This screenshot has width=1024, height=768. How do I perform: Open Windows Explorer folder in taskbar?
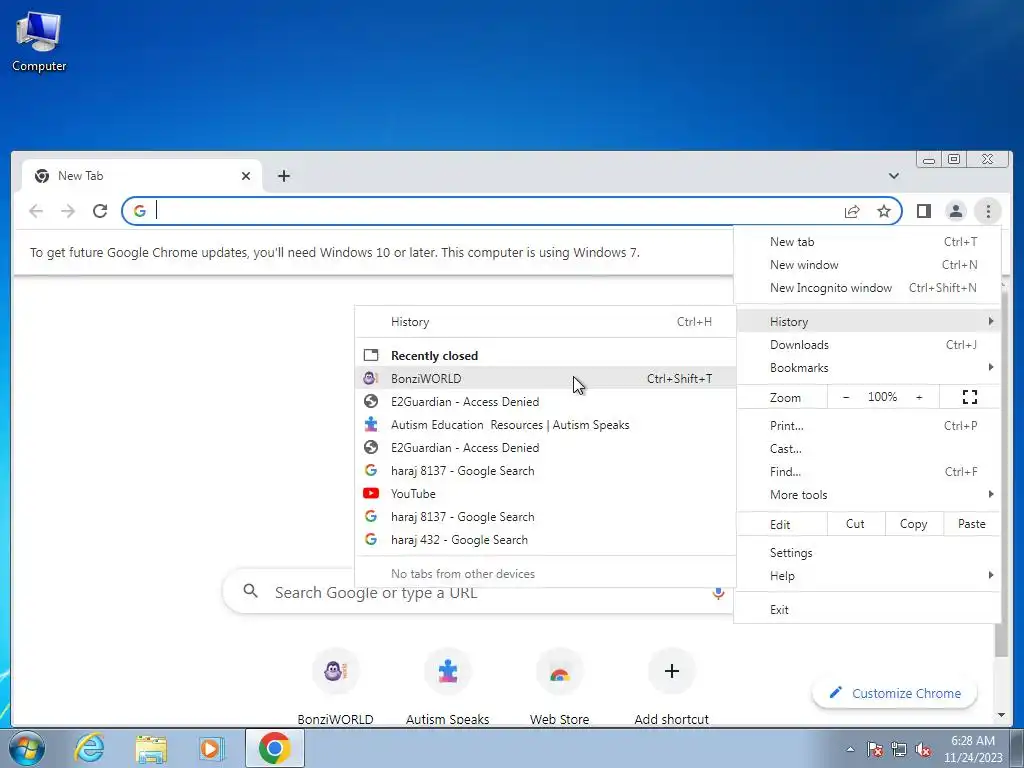click(151, 748)
